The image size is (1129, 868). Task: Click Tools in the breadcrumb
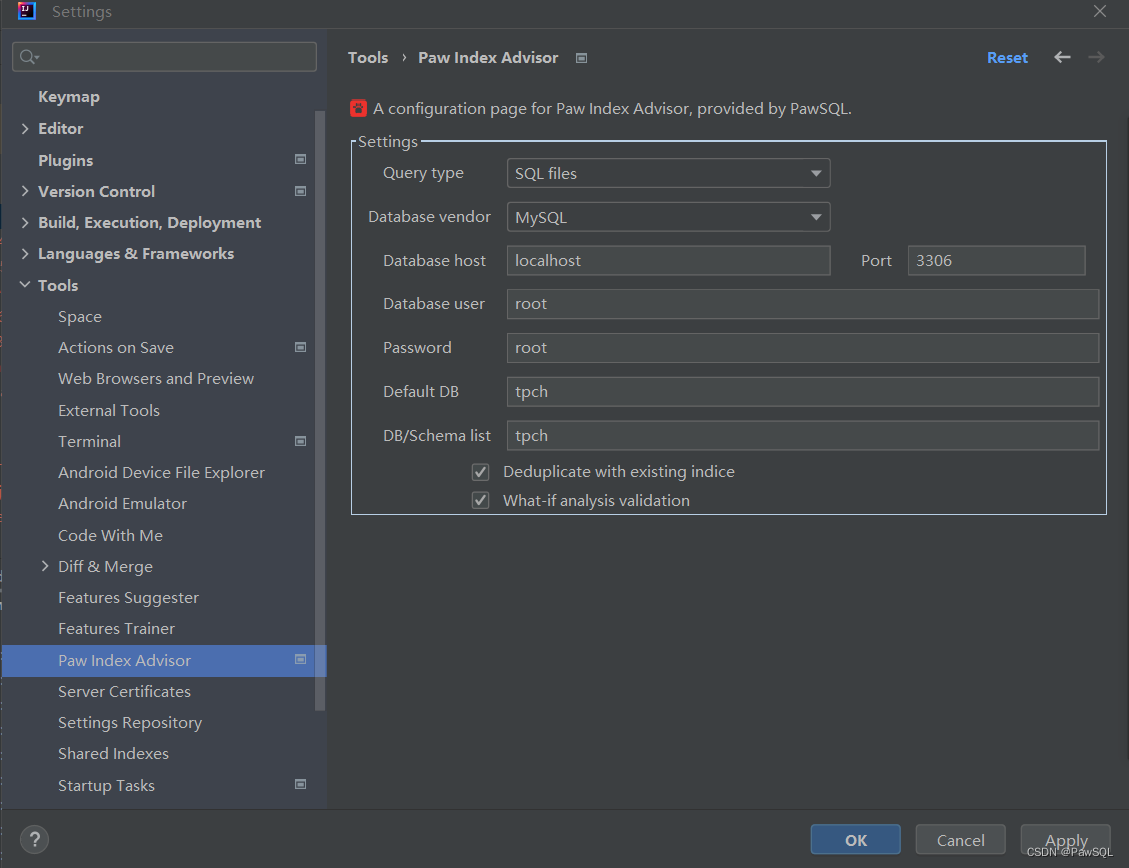click(368, 58)
